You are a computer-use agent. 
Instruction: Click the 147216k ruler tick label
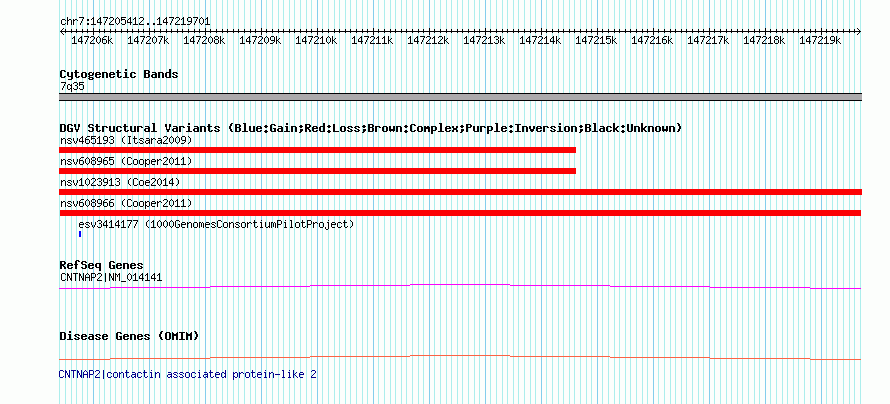click(653, 40)
